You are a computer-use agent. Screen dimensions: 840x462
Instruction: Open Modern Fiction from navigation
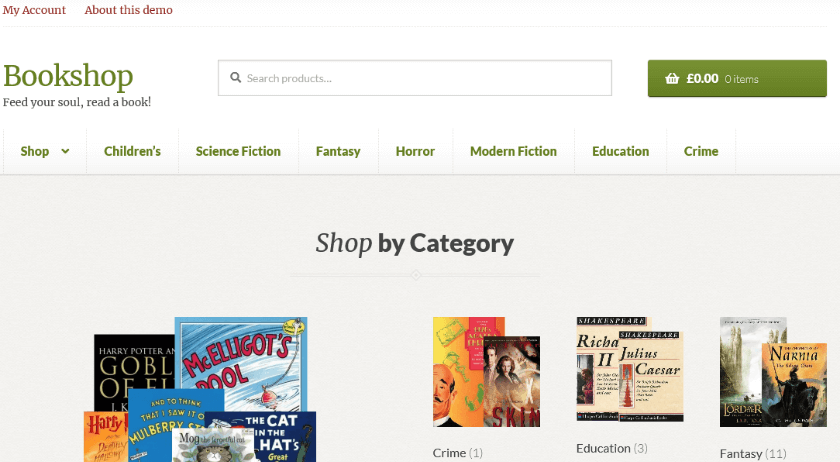tap(513, 151)
